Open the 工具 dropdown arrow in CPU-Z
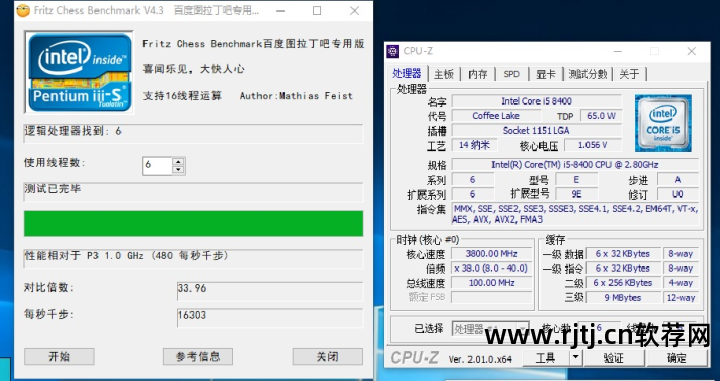720x381 pixels. tap(576, 358)
